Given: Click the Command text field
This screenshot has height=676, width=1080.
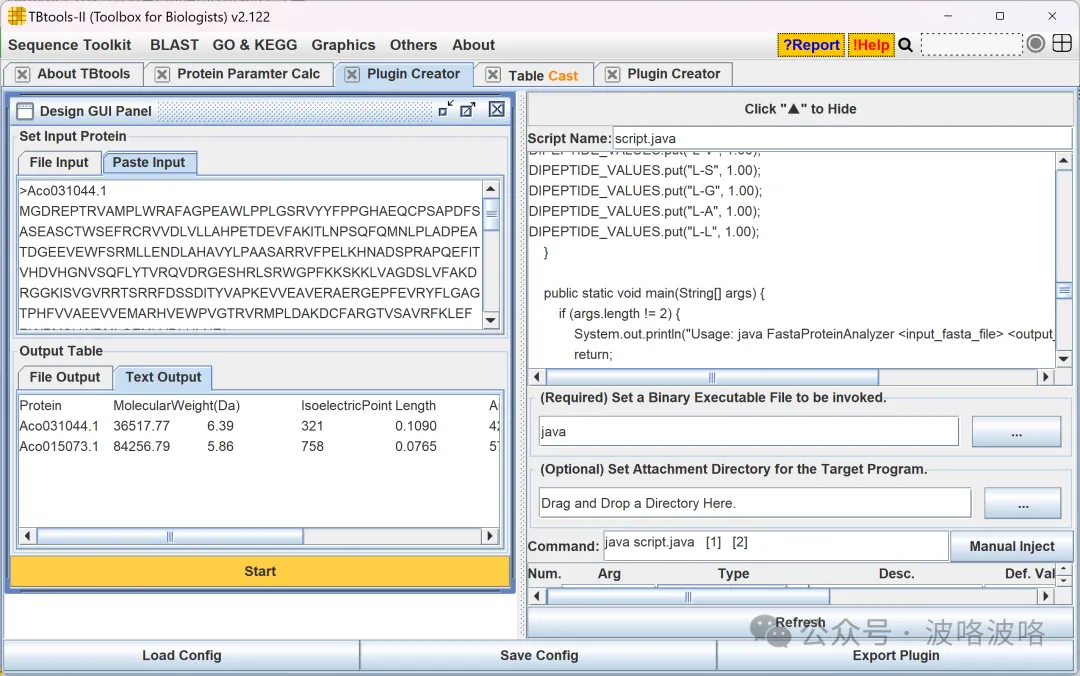Looking at the screenshot, I should [776, 545].
